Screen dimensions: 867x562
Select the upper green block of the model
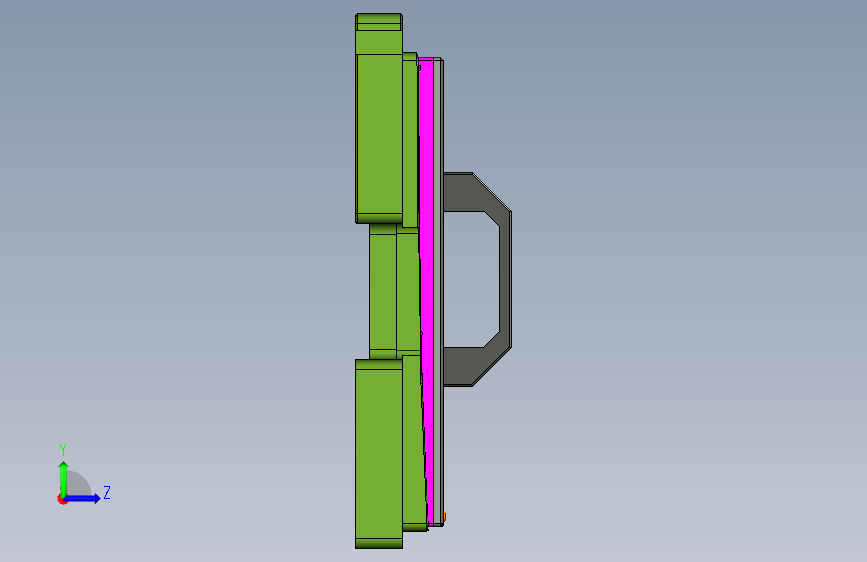(x=379, y=119)
